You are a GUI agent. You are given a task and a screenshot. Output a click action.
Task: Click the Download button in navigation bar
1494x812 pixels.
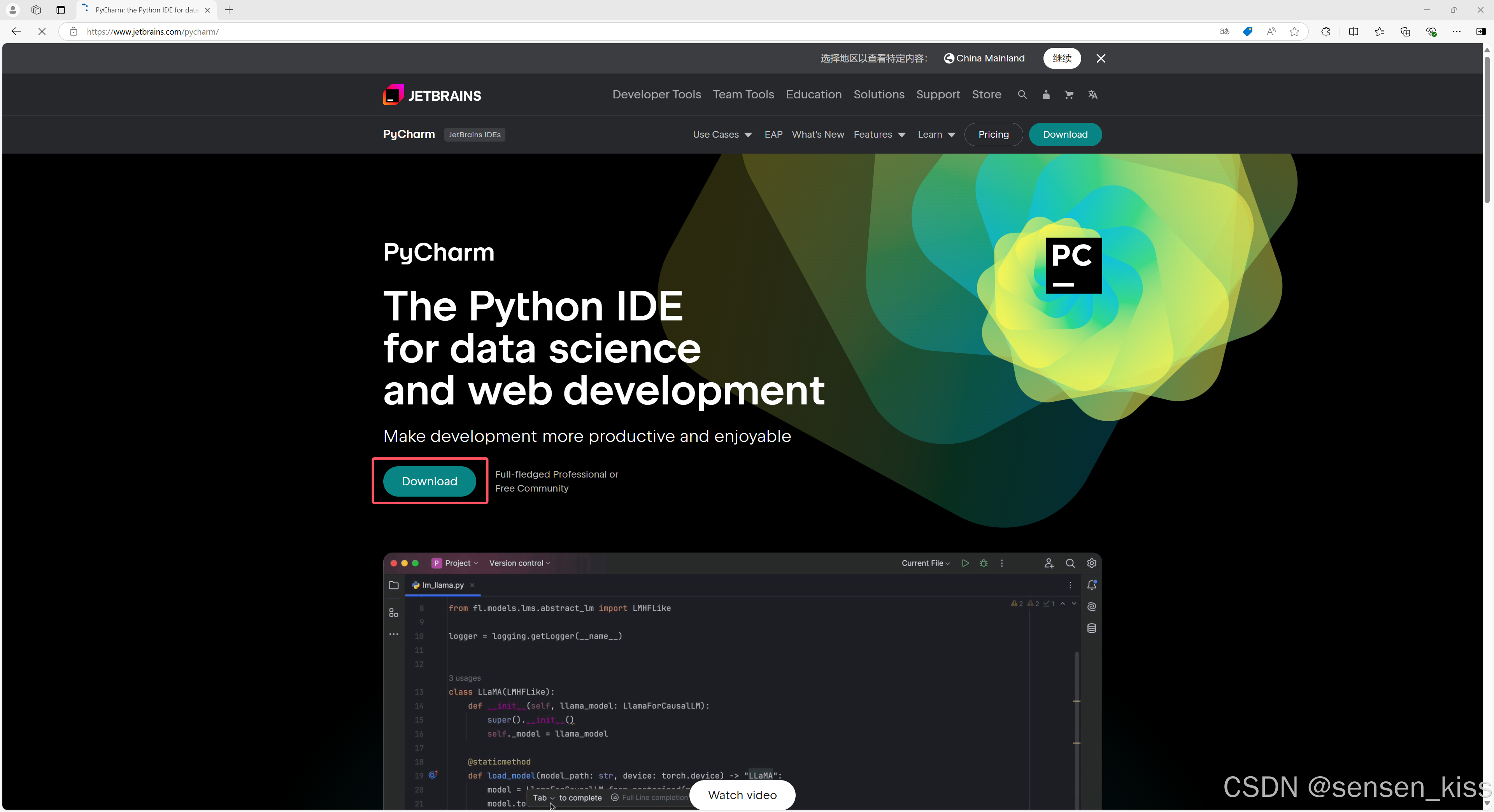(x=1065, y=135)
